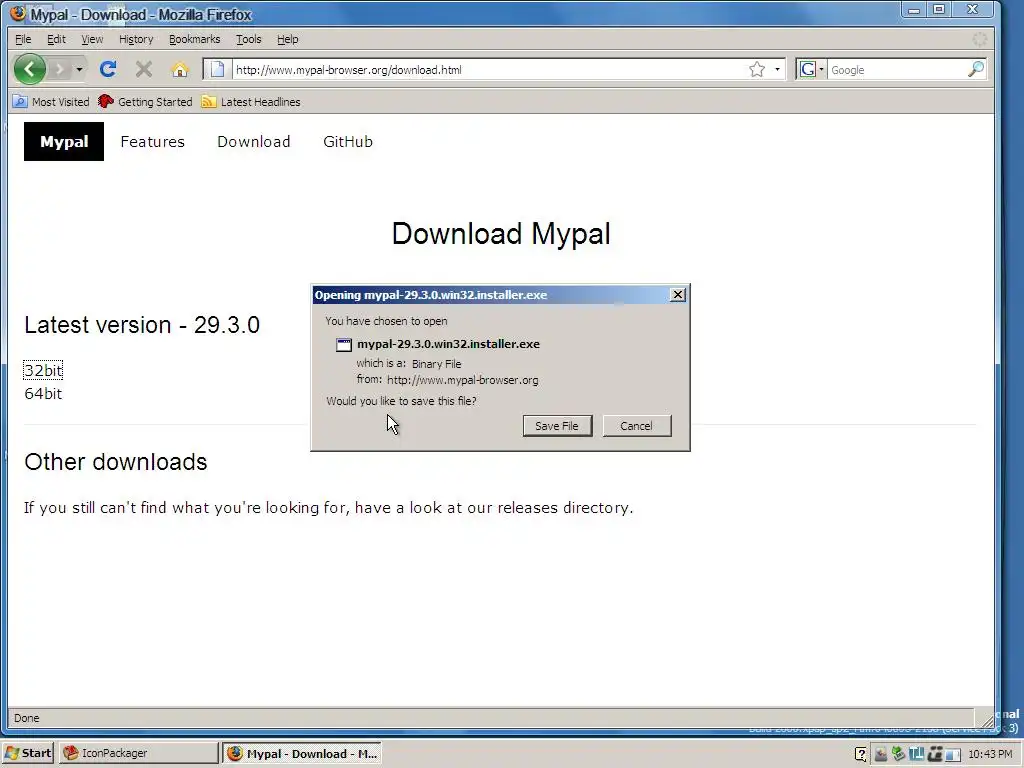Open the back/forward history dropdown arrow
Viewport: 1024px width, 768px height.
tap(79, 69)
